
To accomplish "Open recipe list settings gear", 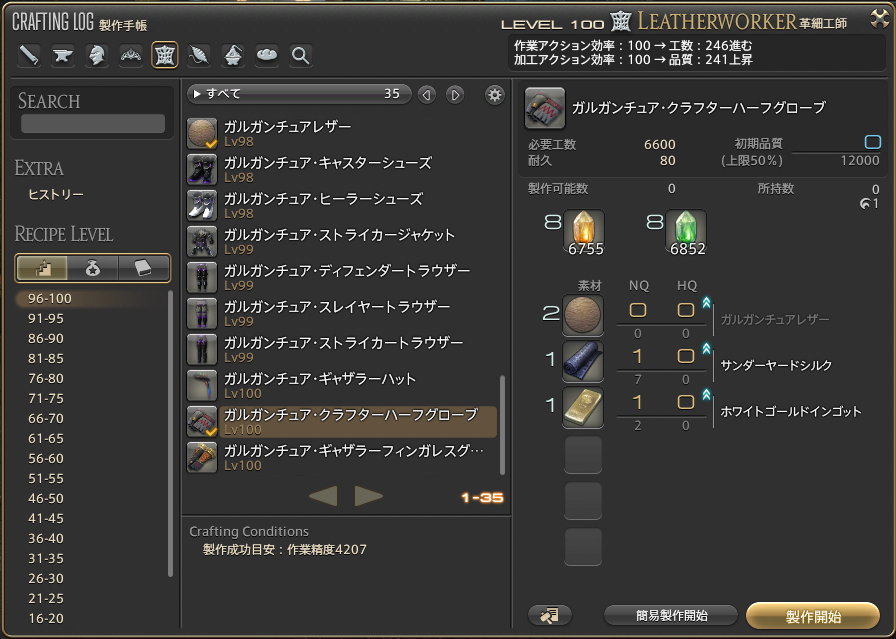I will tap(494, 95).
